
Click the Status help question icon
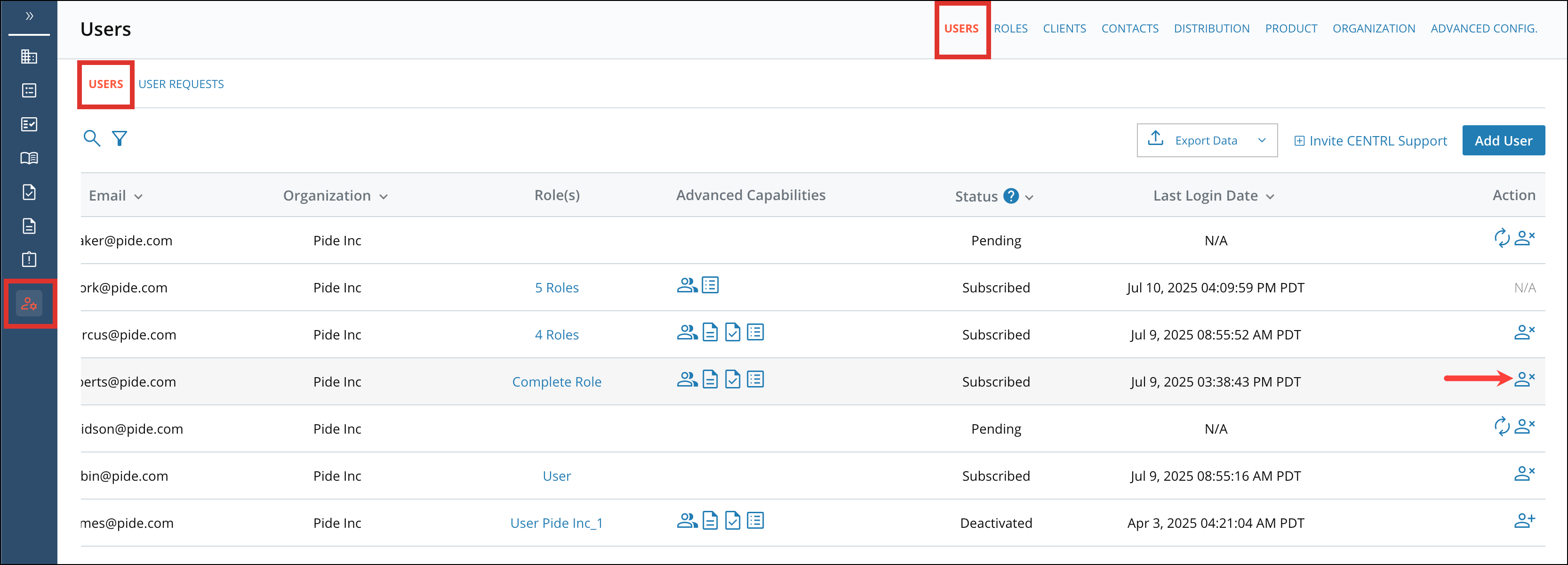1011,196
